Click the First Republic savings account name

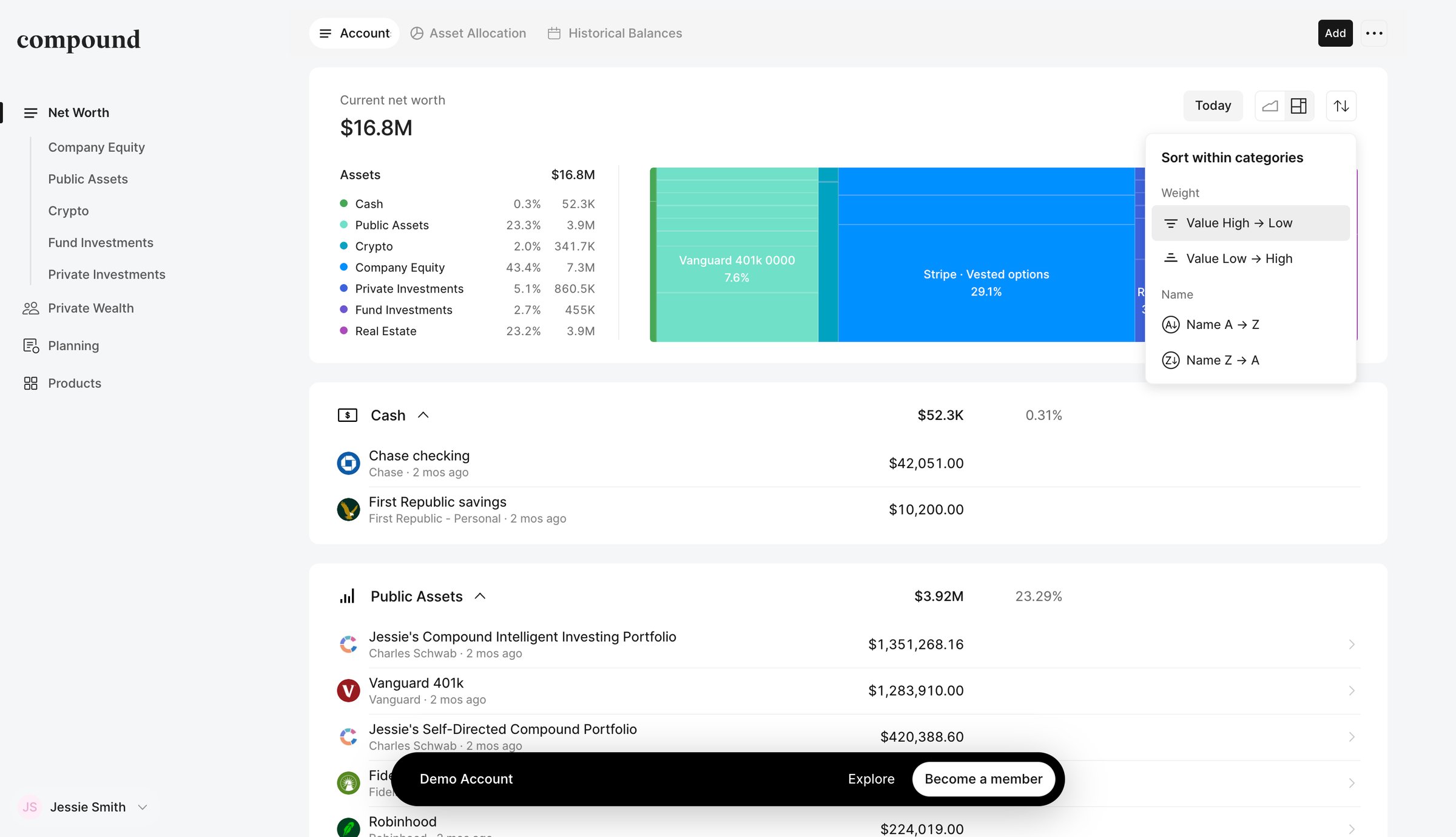pos(437,502)
